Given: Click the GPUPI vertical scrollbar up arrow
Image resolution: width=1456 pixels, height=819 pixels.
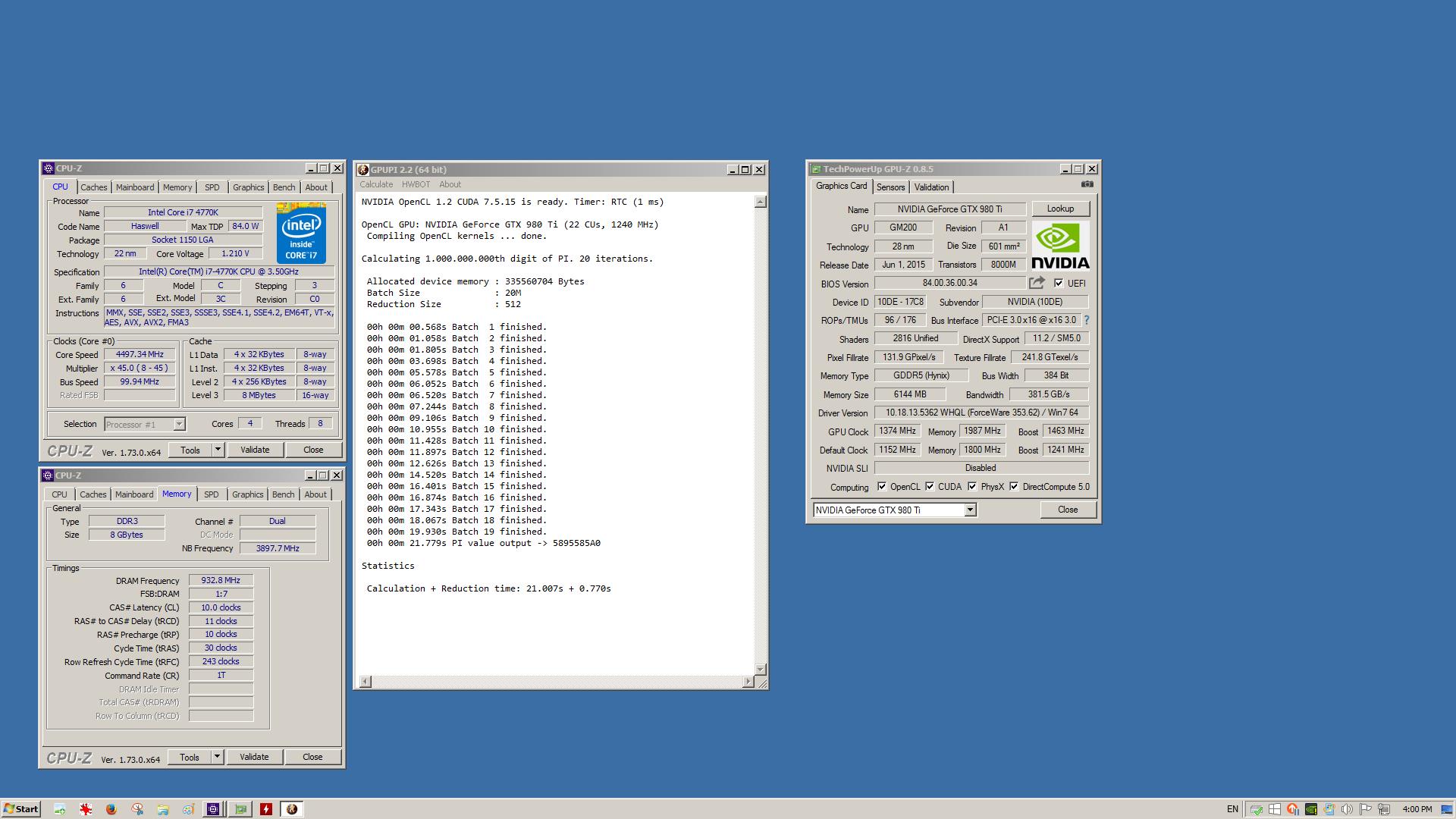Looking at the screenshot, I should 761,202.
